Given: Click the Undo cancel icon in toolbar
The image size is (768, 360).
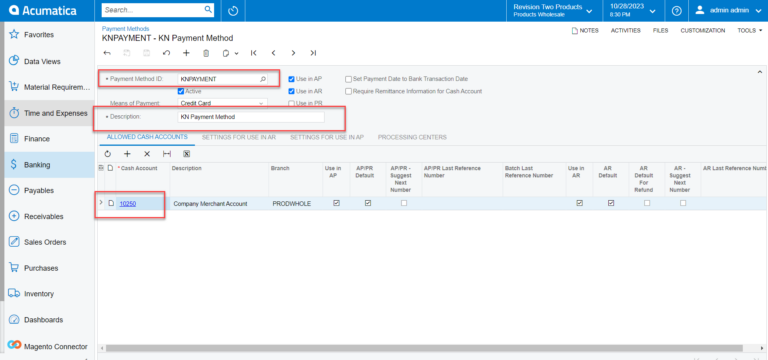Looking at the screenshot, I should [167, 53].
